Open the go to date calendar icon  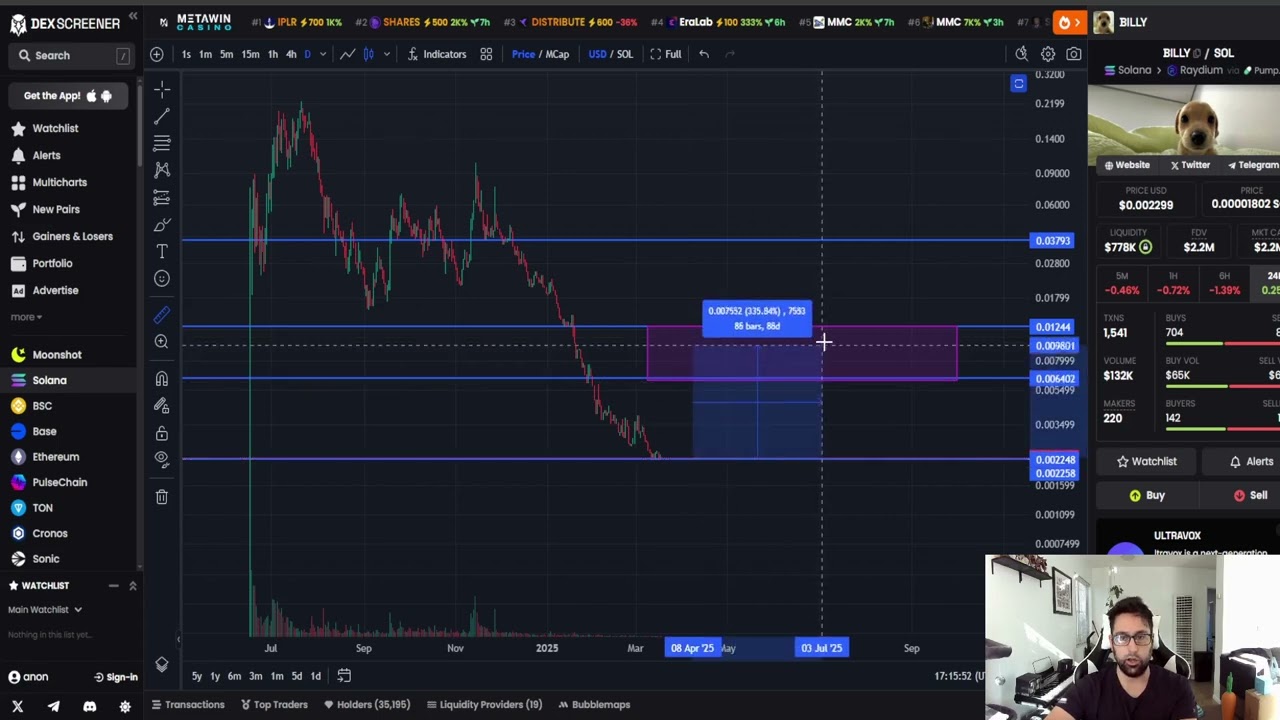tap(344, 676)
